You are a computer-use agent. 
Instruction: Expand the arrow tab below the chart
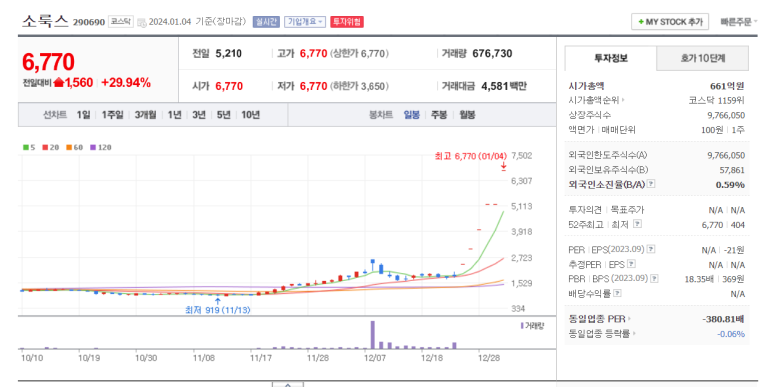288,384
